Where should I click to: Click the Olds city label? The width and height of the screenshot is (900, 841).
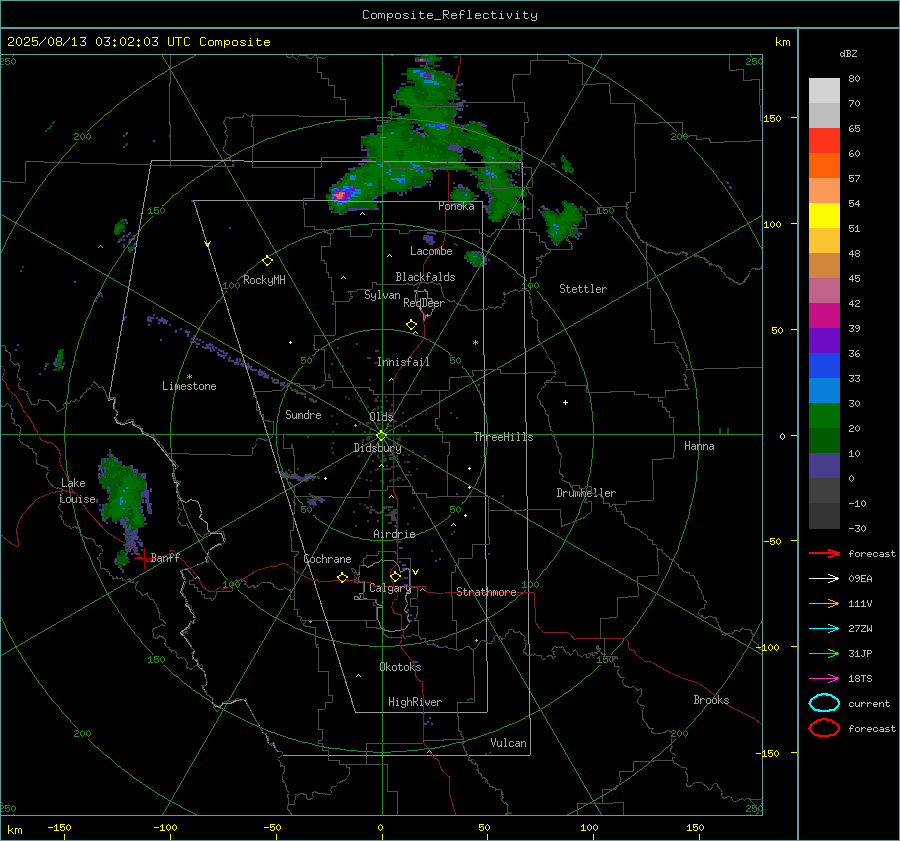[381, 417]
